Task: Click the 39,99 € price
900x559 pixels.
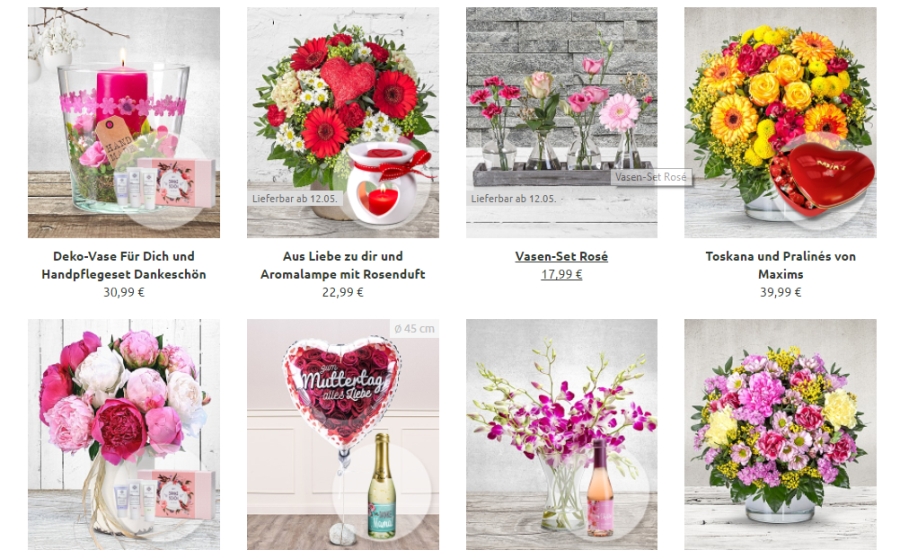Action: pos(780,292)
